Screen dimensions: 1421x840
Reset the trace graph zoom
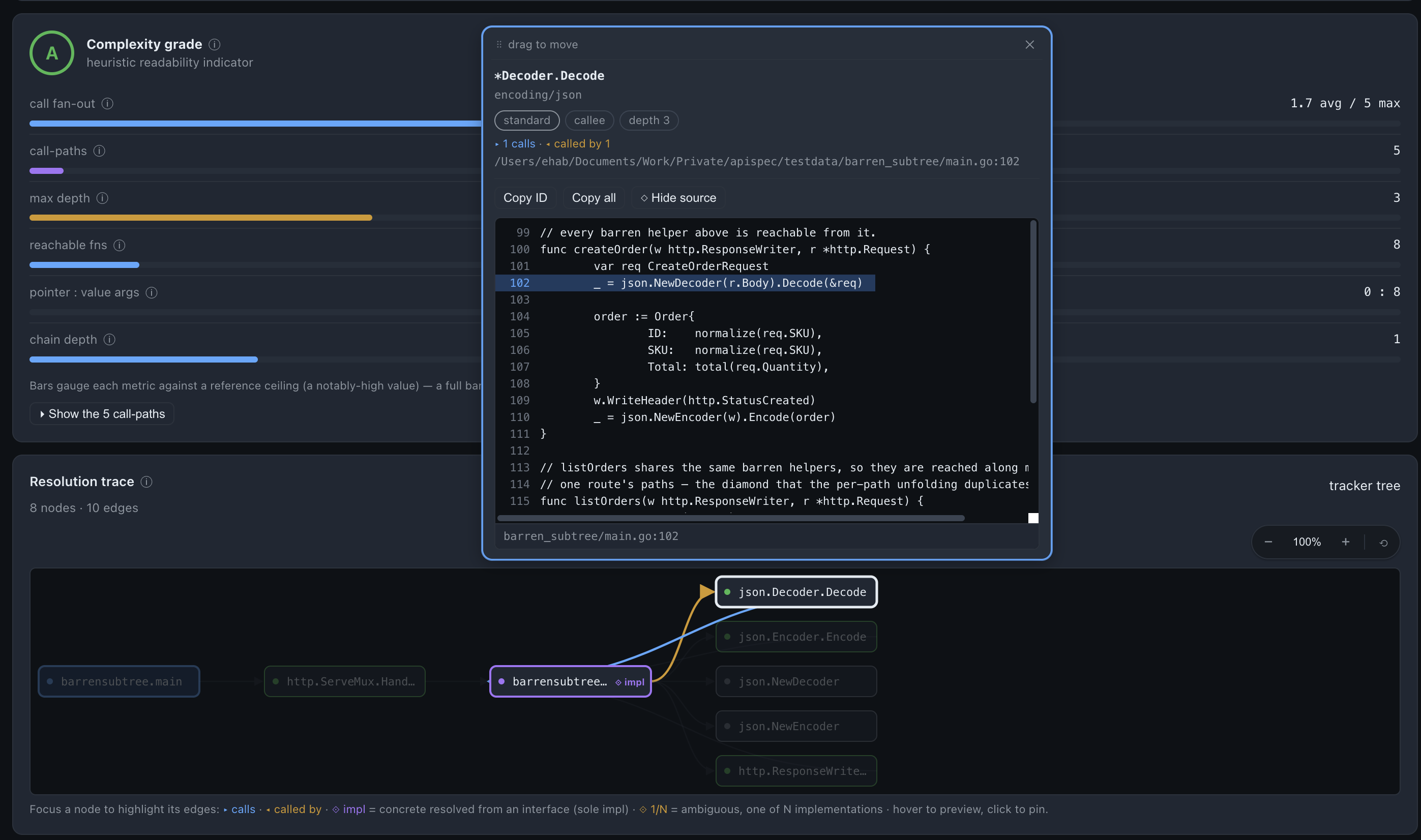click(1384, 543)
